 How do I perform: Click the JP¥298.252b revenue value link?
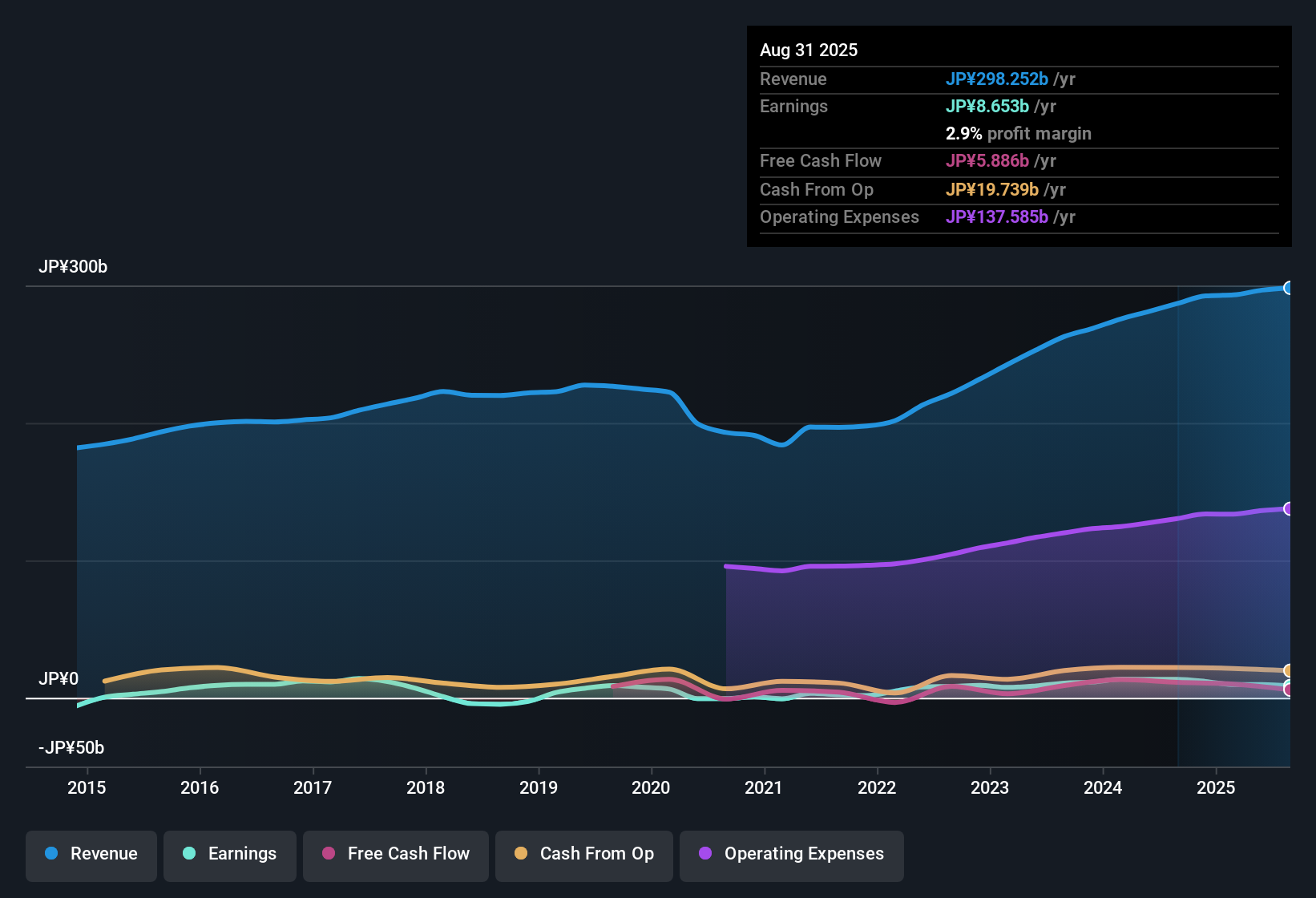click(x=998, y=79)
